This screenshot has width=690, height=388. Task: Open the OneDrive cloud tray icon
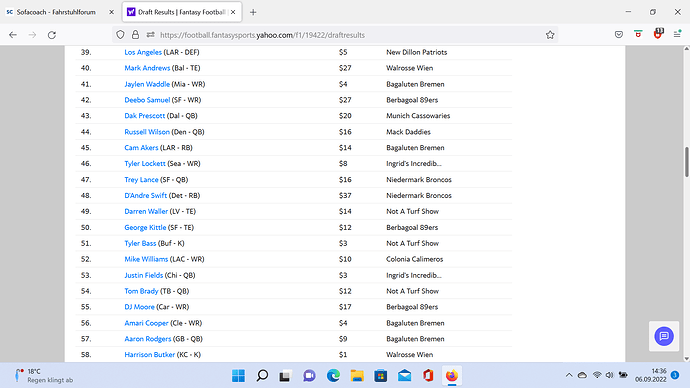click(x=582, y=375)
